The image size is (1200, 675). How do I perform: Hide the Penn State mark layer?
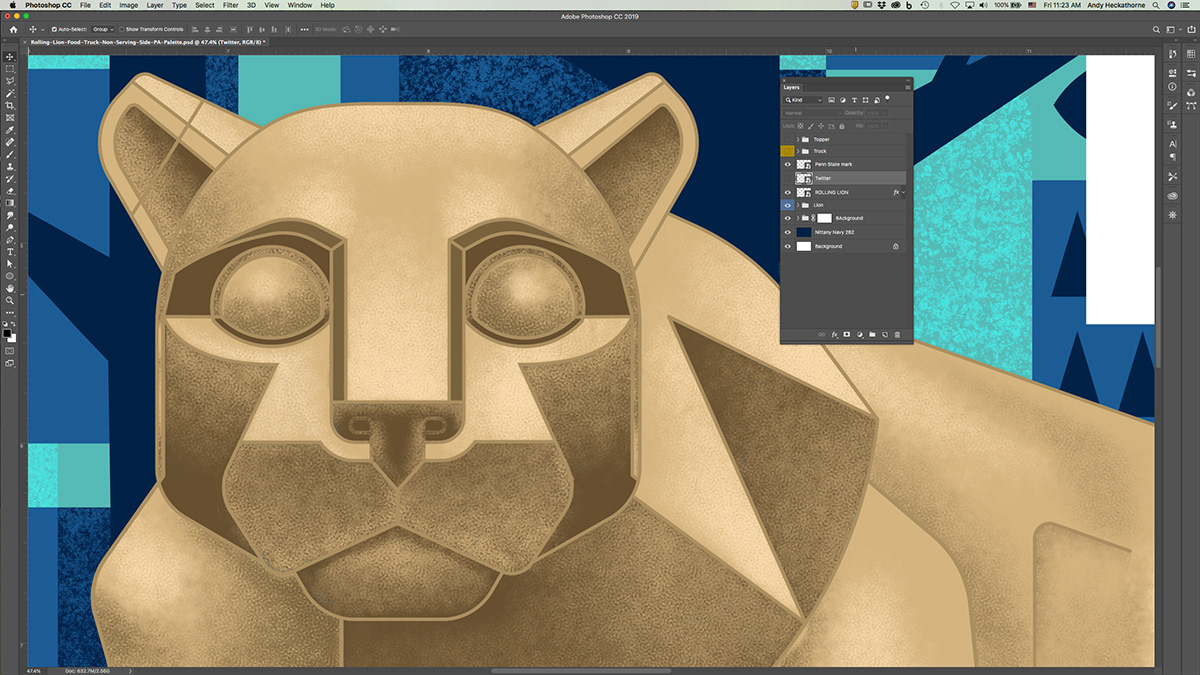click(787, 164)
